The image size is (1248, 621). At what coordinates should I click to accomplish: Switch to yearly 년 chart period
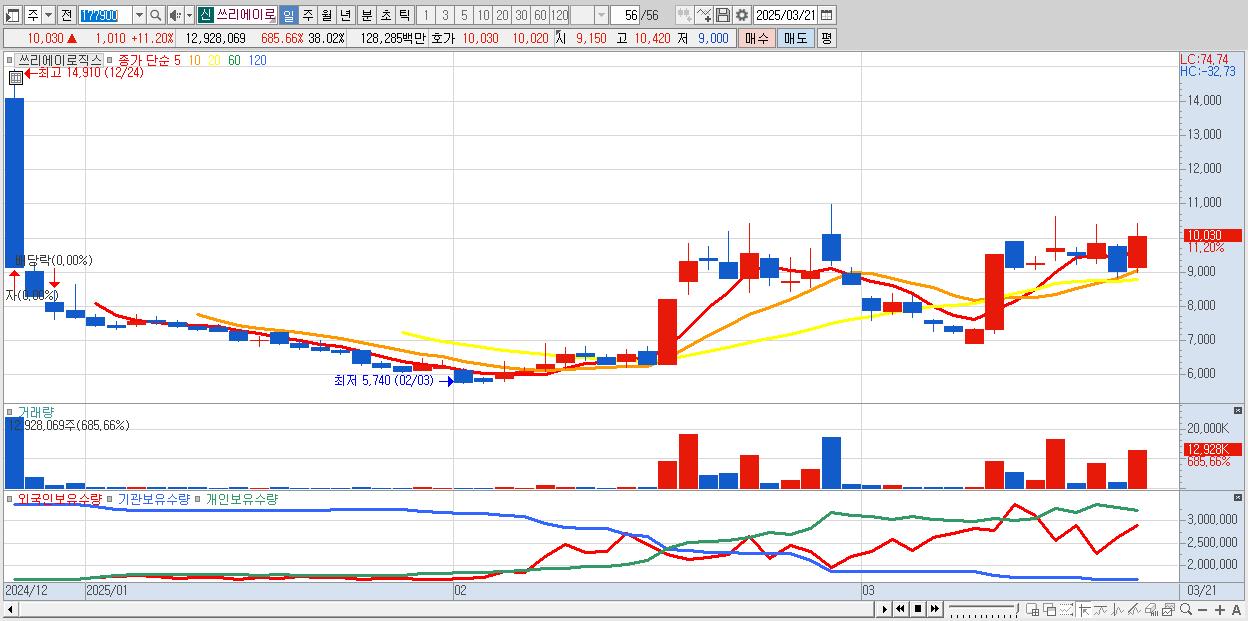(x=345, y=15)
